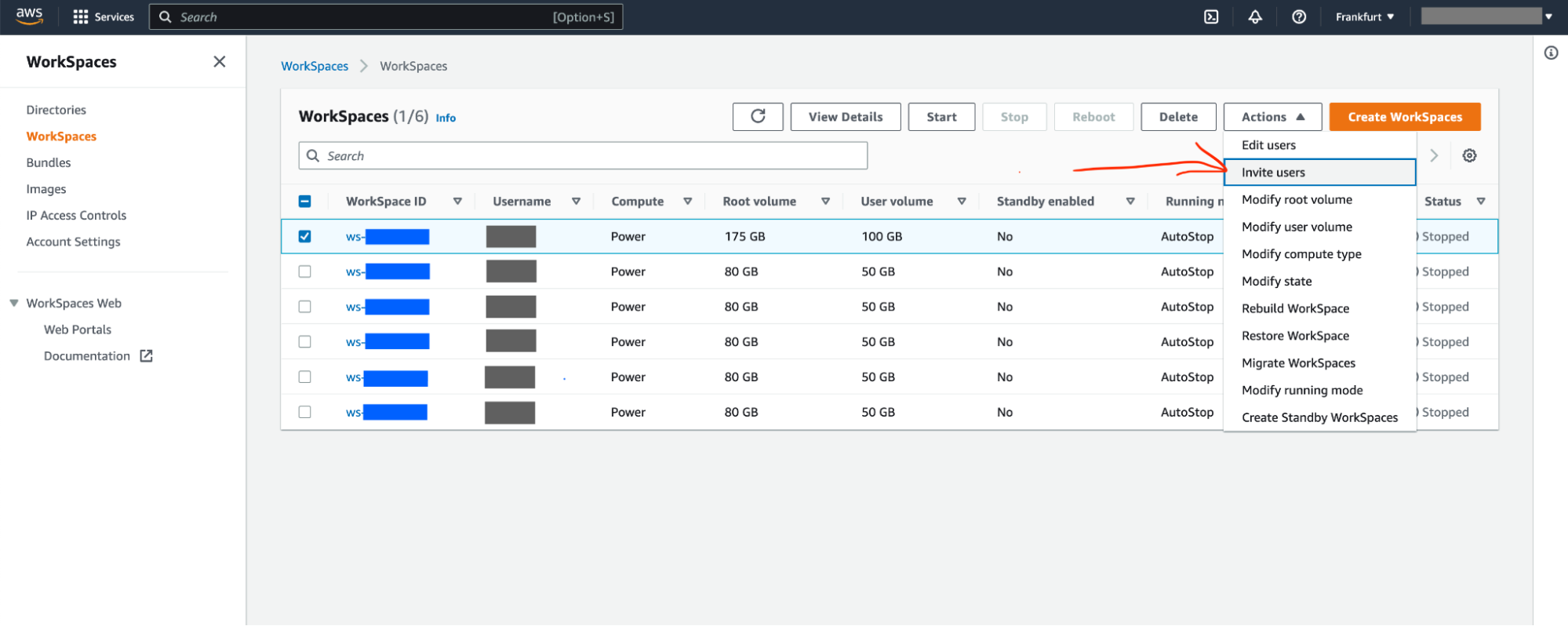
Task: Open Account Settings in sidebar
Action: click(x=74, y=242)
